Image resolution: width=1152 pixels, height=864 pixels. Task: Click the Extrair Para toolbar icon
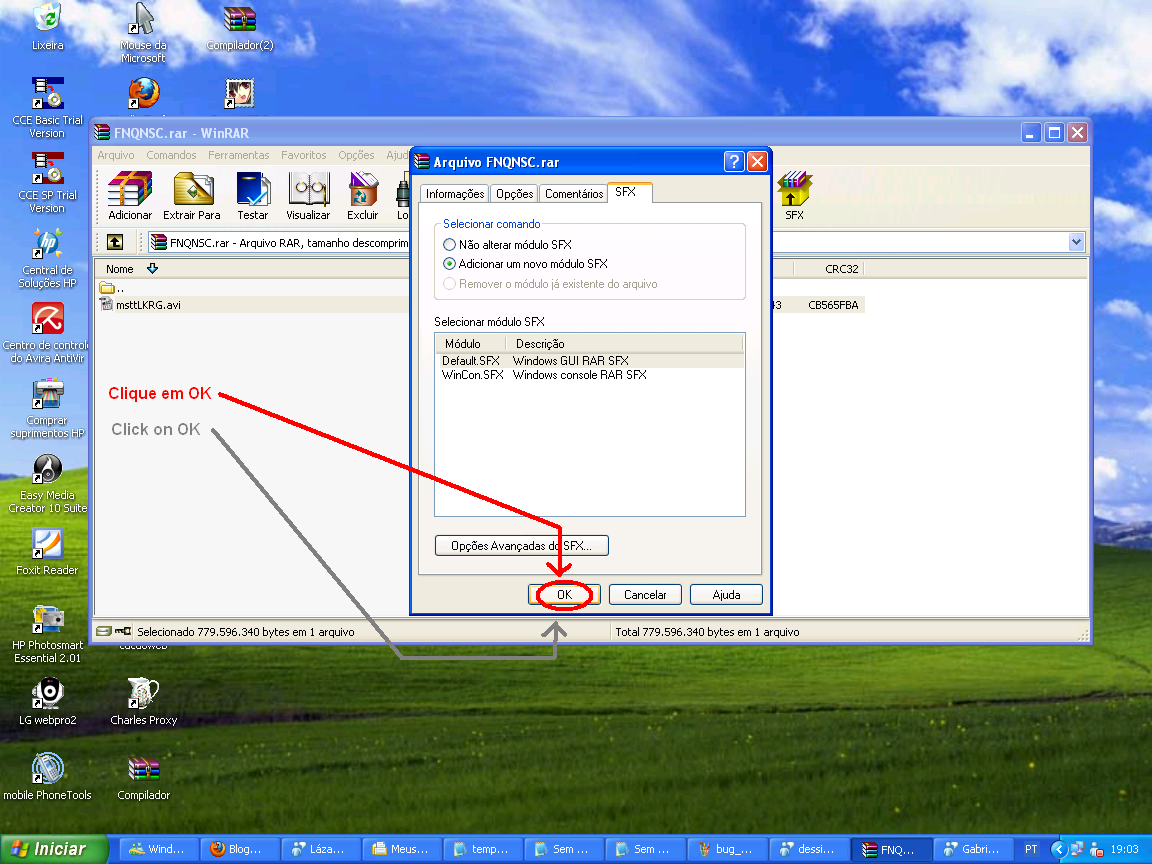(192, 195)
